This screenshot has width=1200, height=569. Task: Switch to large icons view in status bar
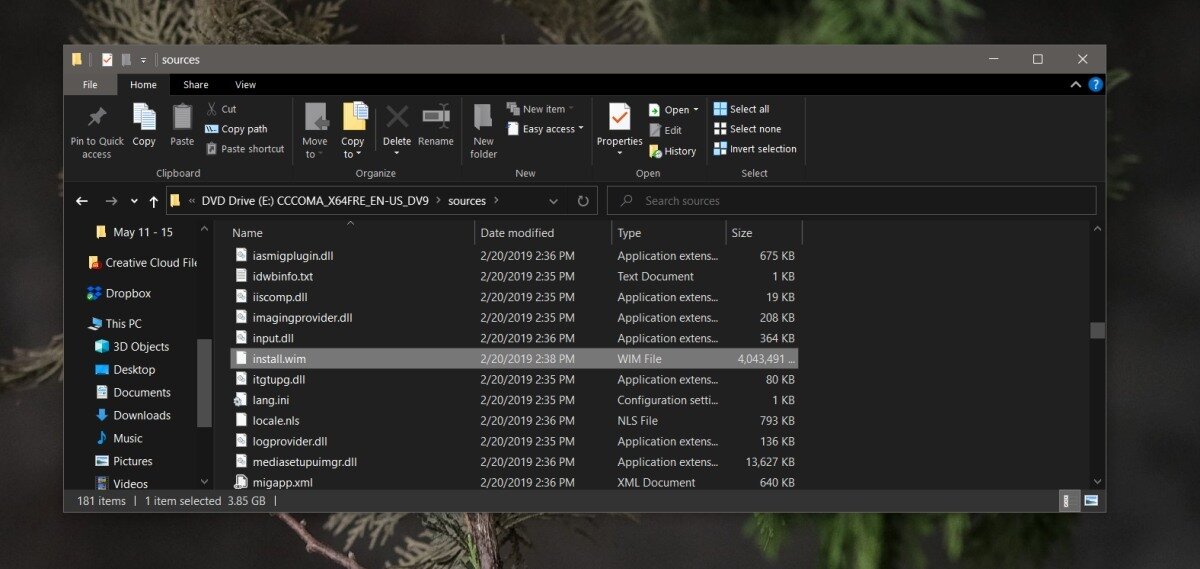[1092, 500]
